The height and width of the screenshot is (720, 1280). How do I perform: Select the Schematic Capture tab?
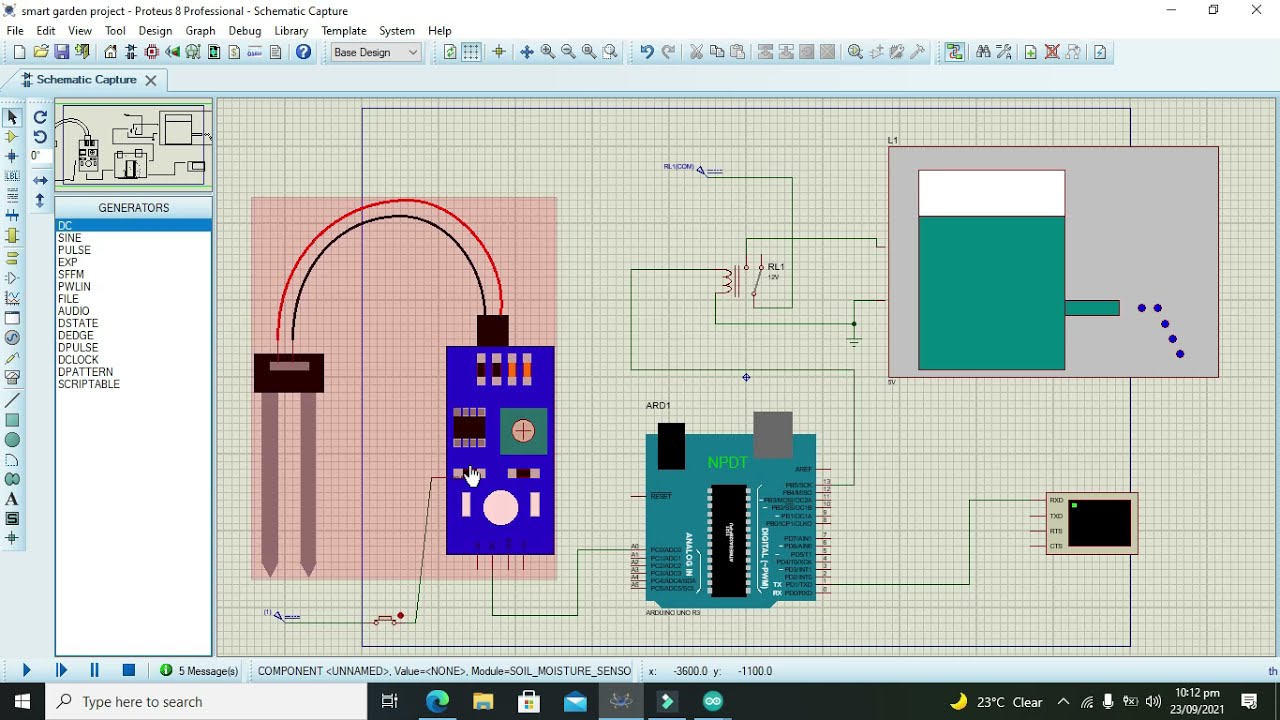tap(86, 80)
